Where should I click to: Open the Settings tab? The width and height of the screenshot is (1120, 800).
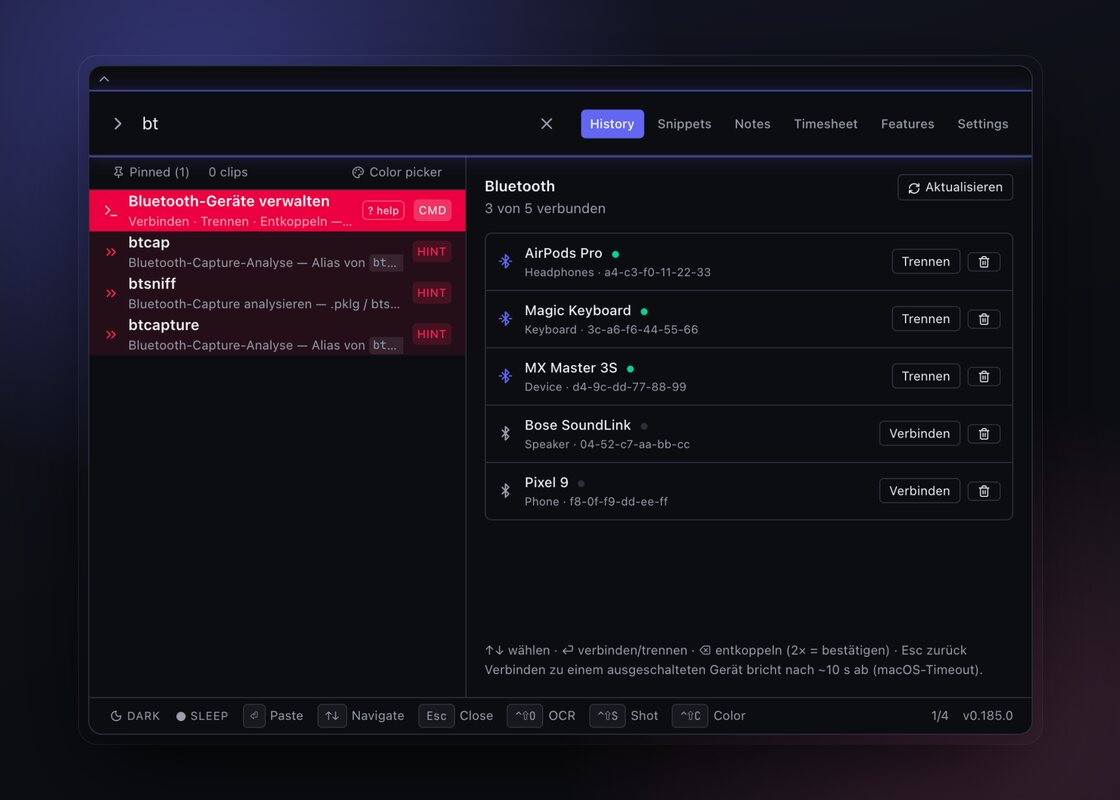(983, 124)
